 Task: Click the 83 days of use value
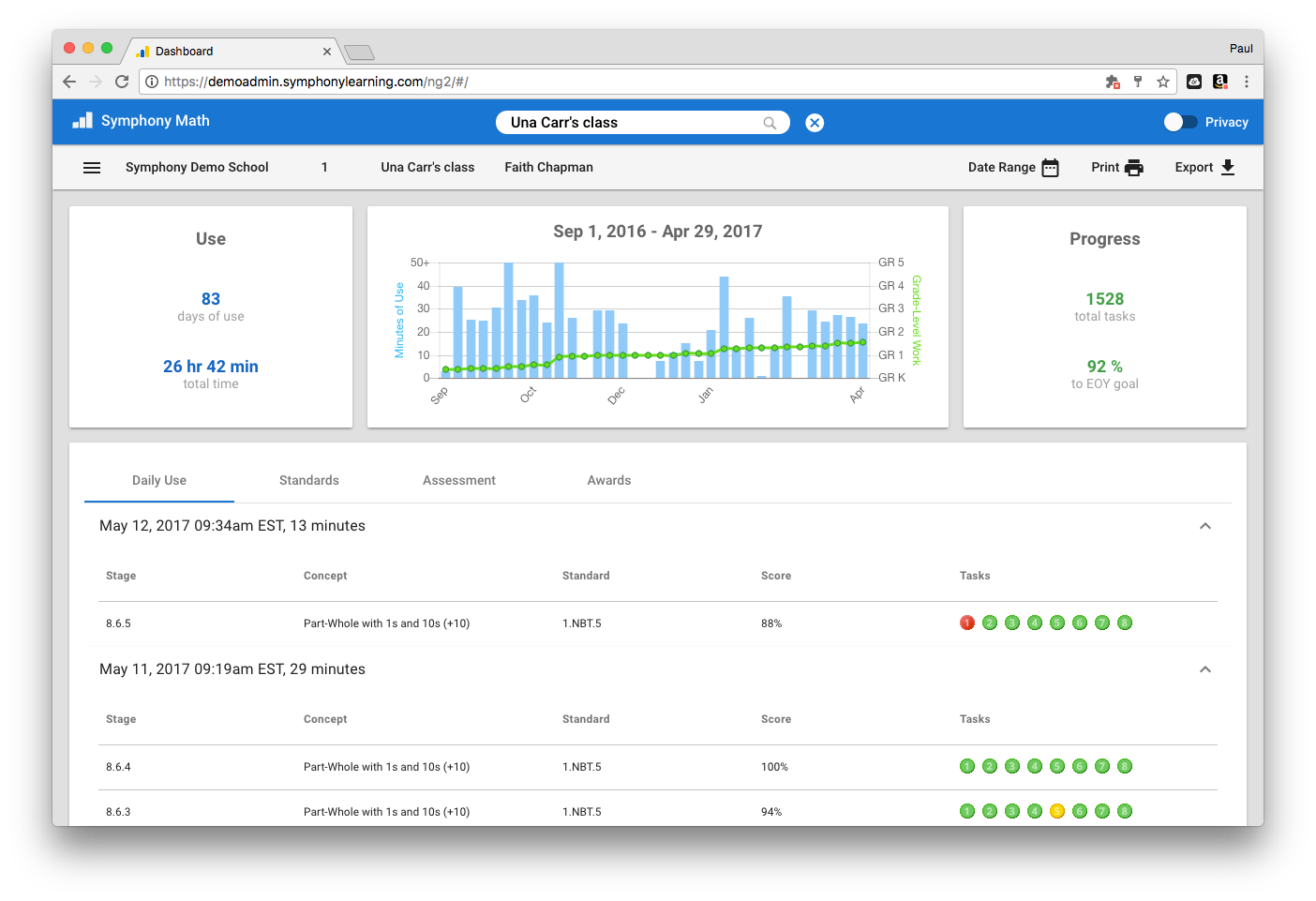211,299
